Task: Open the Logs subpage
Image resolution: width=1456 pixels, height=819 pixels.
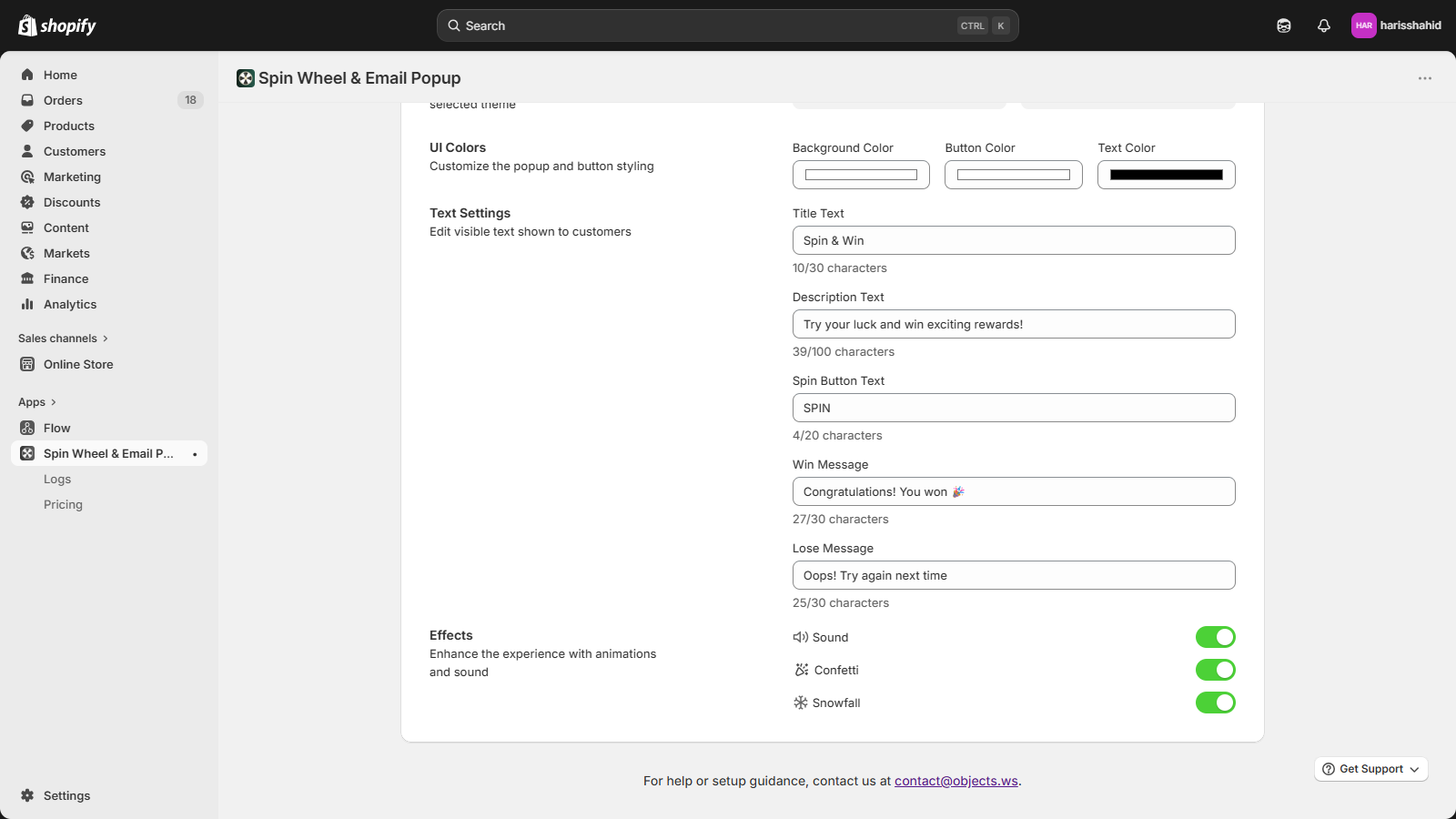Action: [x=57, y=479]
